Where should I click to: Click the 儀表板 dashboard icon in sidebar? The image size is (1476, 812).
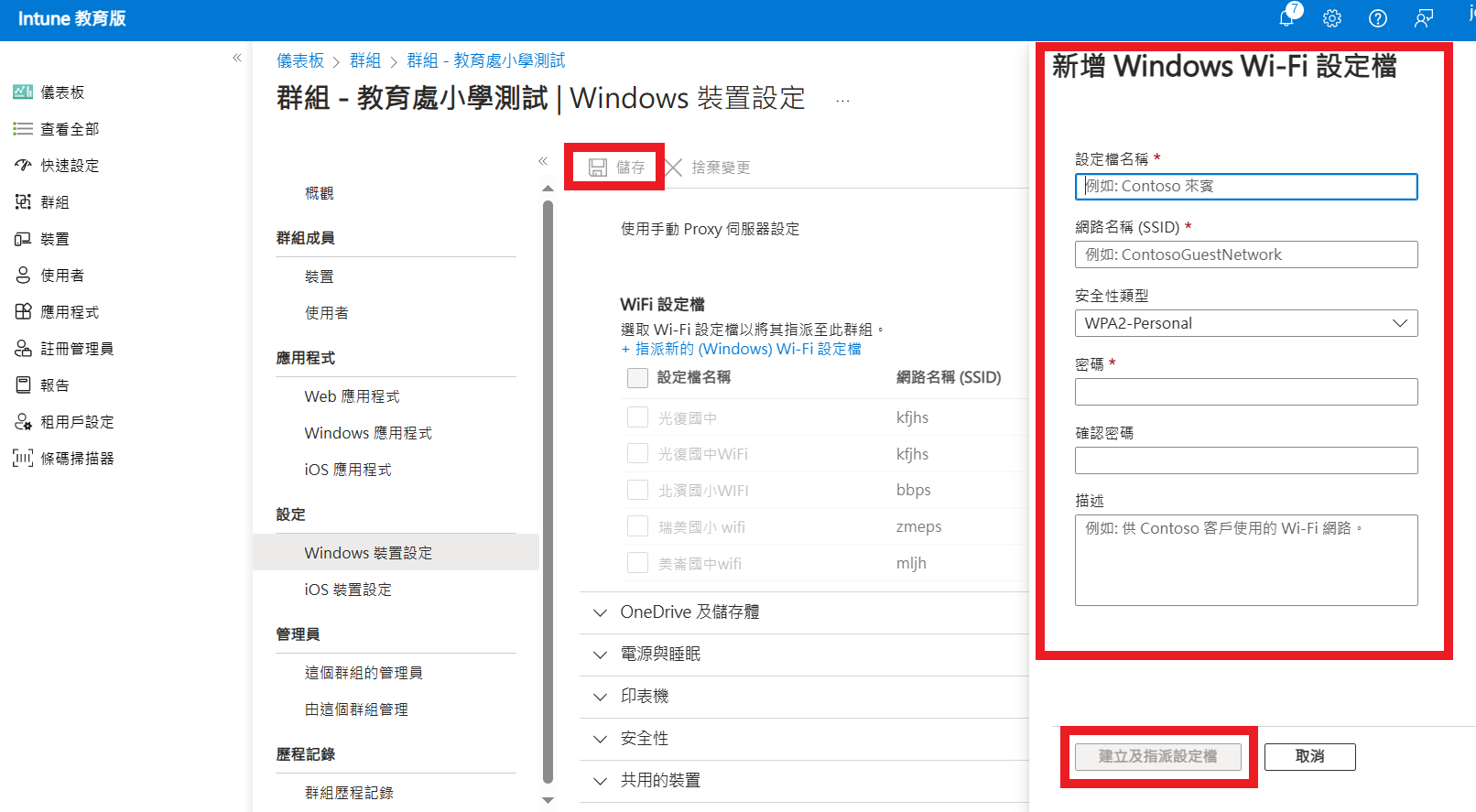(x=23, y=92)
